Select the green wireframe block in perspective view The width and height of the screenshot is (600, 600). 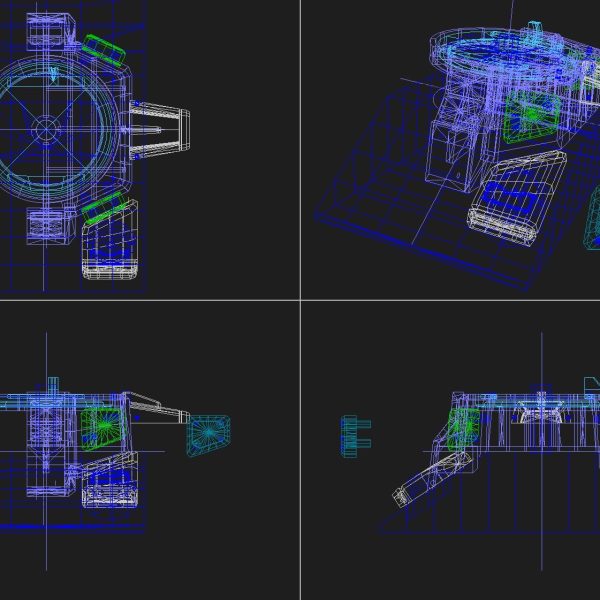(x=531, y=115)
